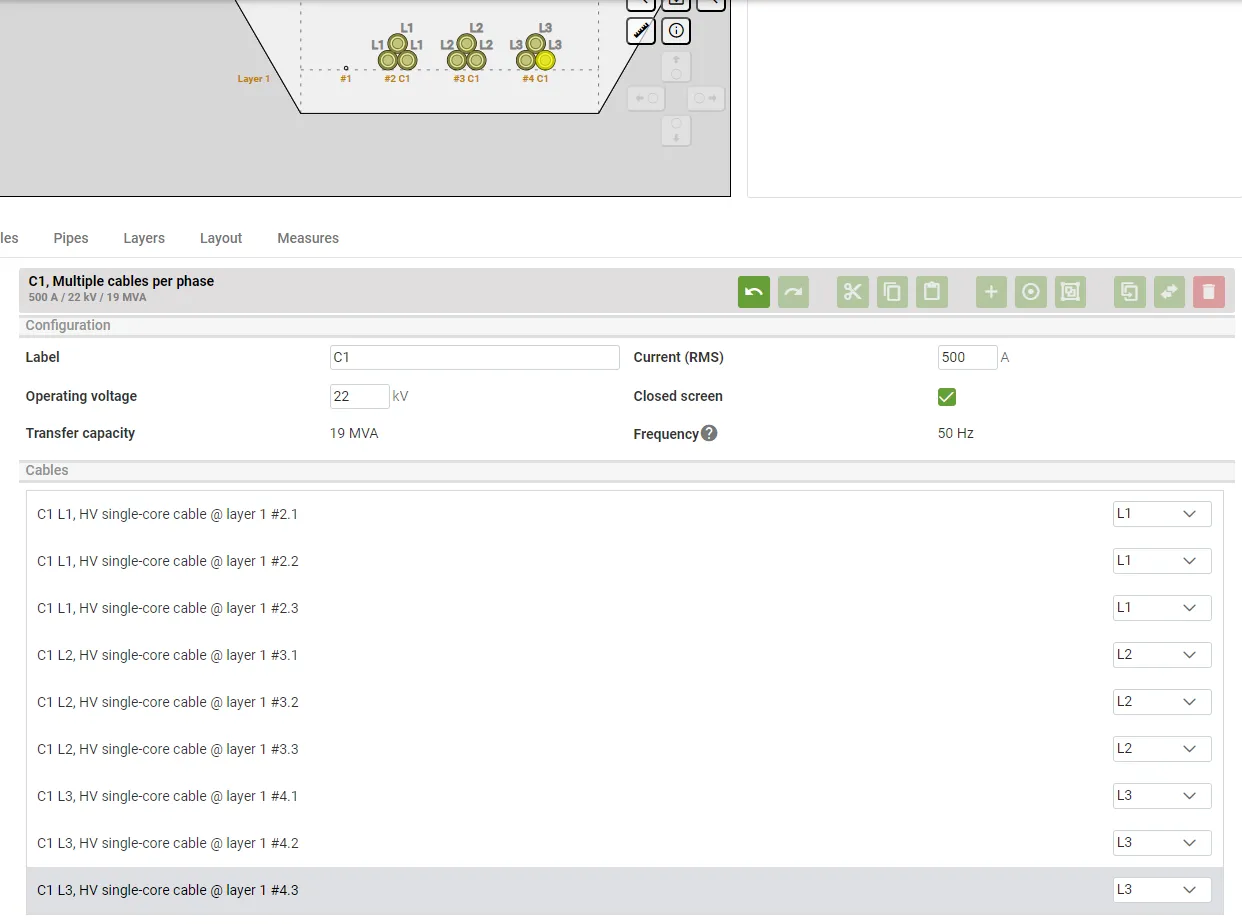Image resolution: width=1242 pixels, height=924 pixels.
Task: Expand phase dropdown for cable #3.2
Action: click(x=1161, y=702)
